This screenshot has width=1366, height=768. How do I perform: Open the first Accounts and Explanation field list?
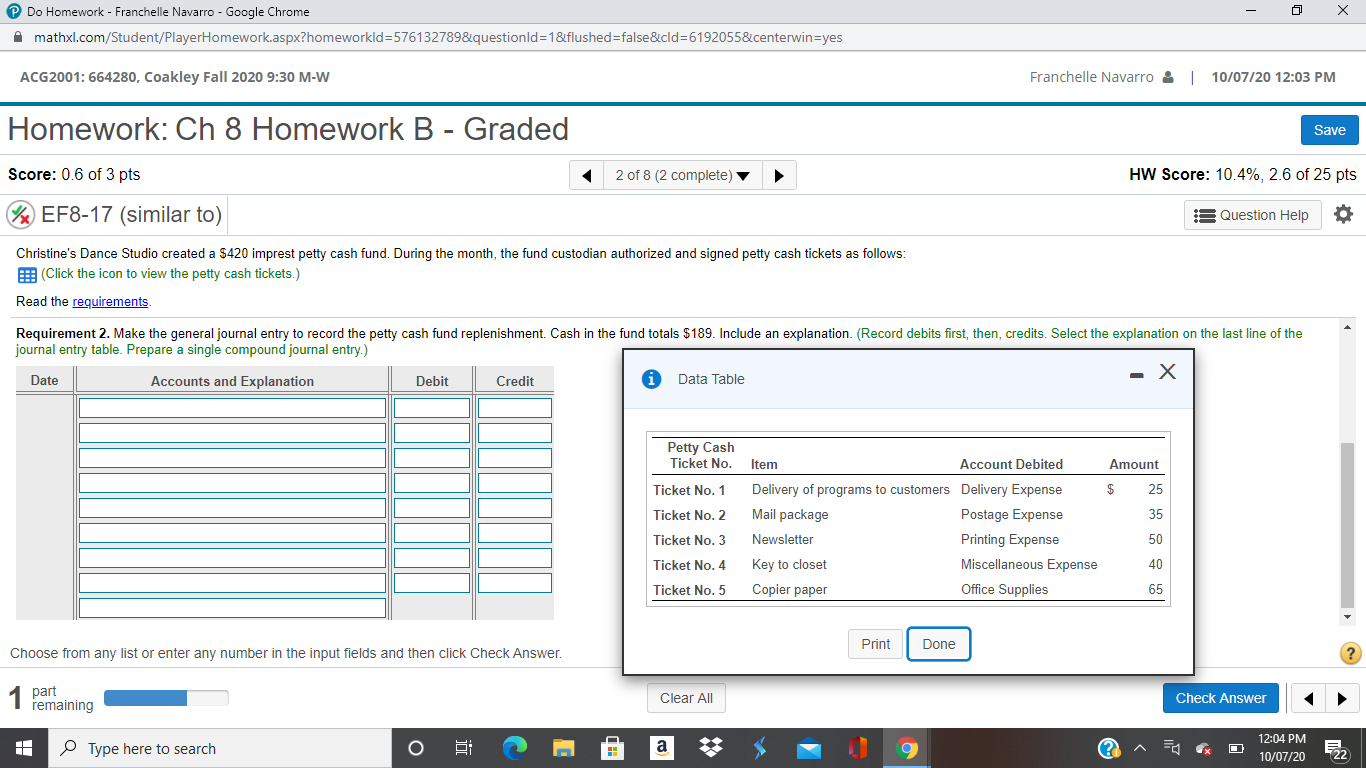tap(232, 407)
